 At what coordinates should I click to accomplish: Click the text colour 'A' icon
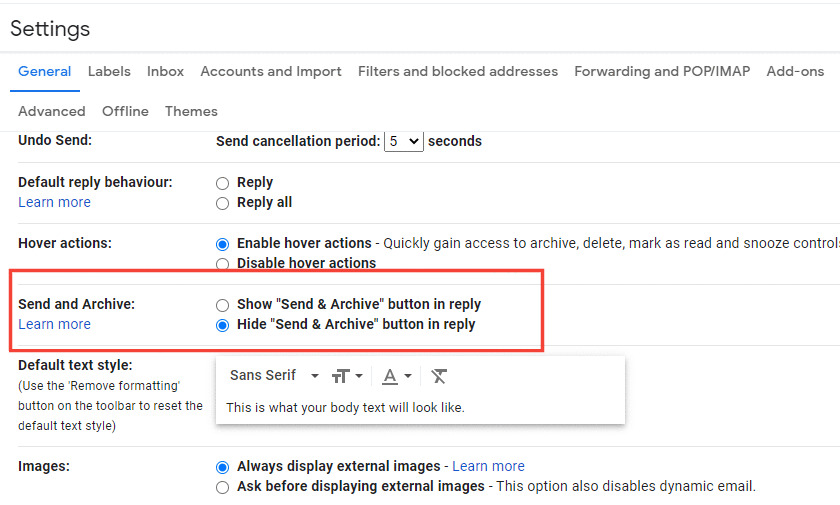click(390, 376)
